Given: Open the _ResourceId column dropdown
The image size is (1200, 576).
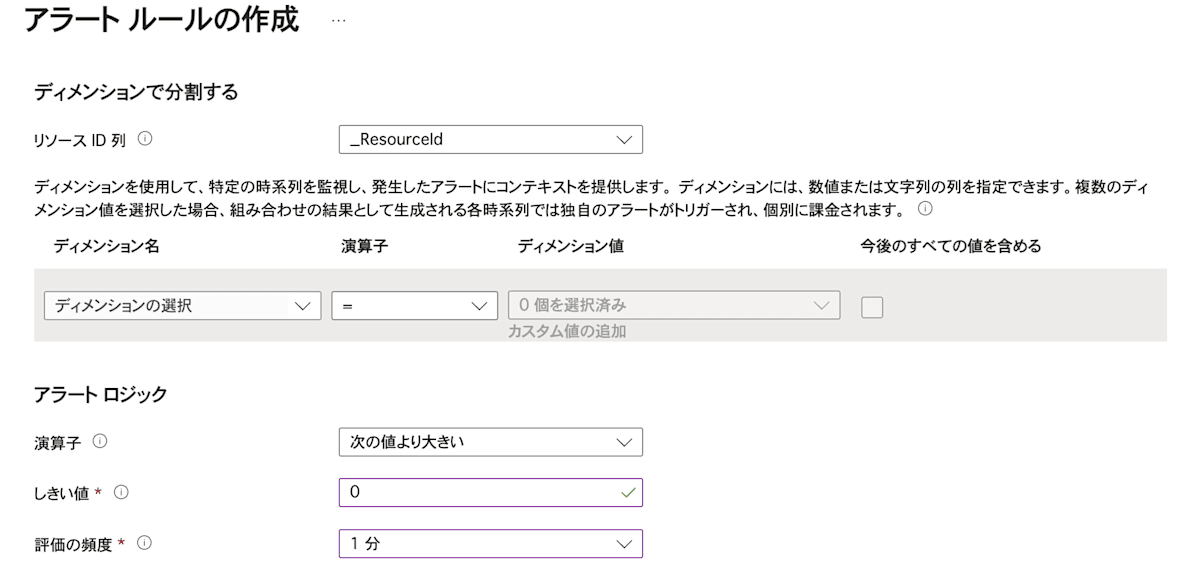Looking at the screenshot, I should tap(491, 139).
